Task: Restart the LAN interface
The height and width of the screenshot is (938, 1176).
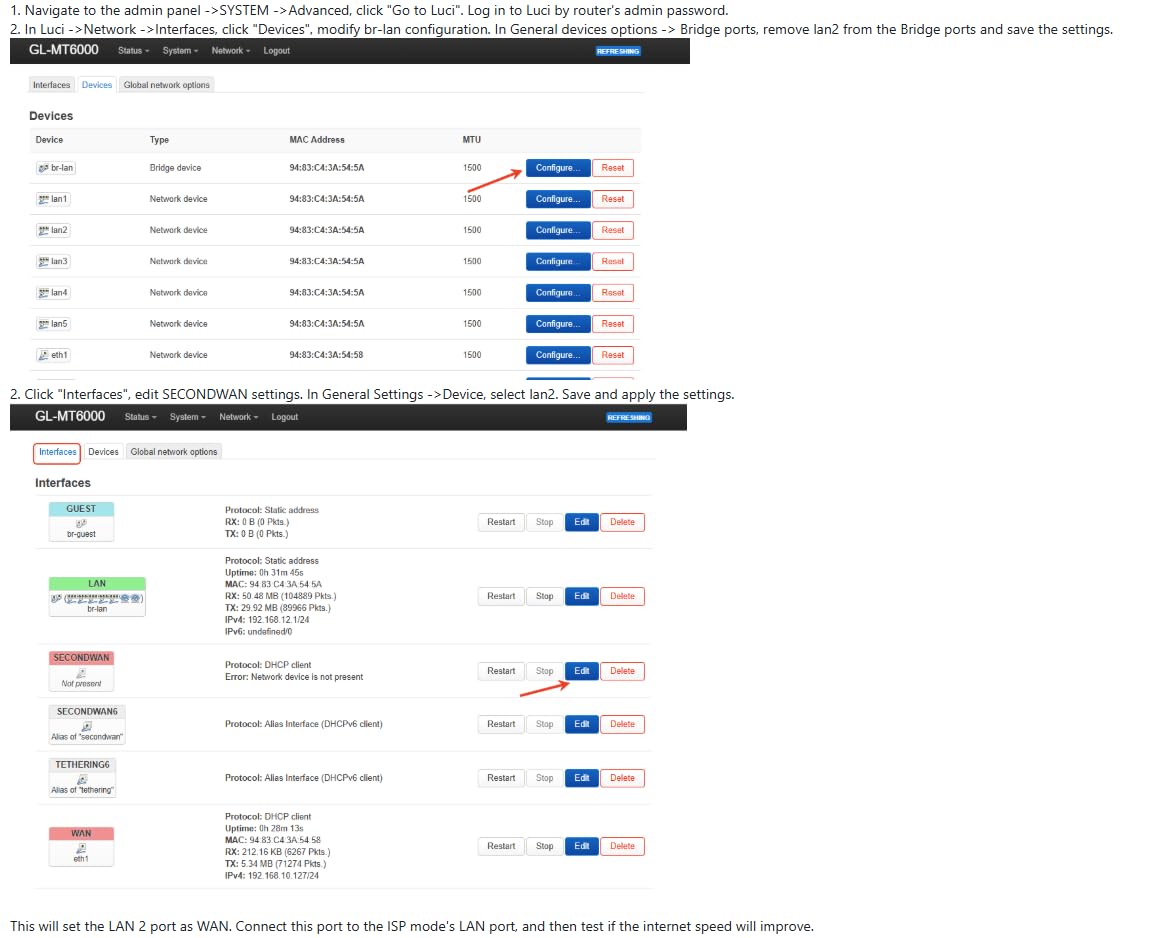Action: coord(501,596)
